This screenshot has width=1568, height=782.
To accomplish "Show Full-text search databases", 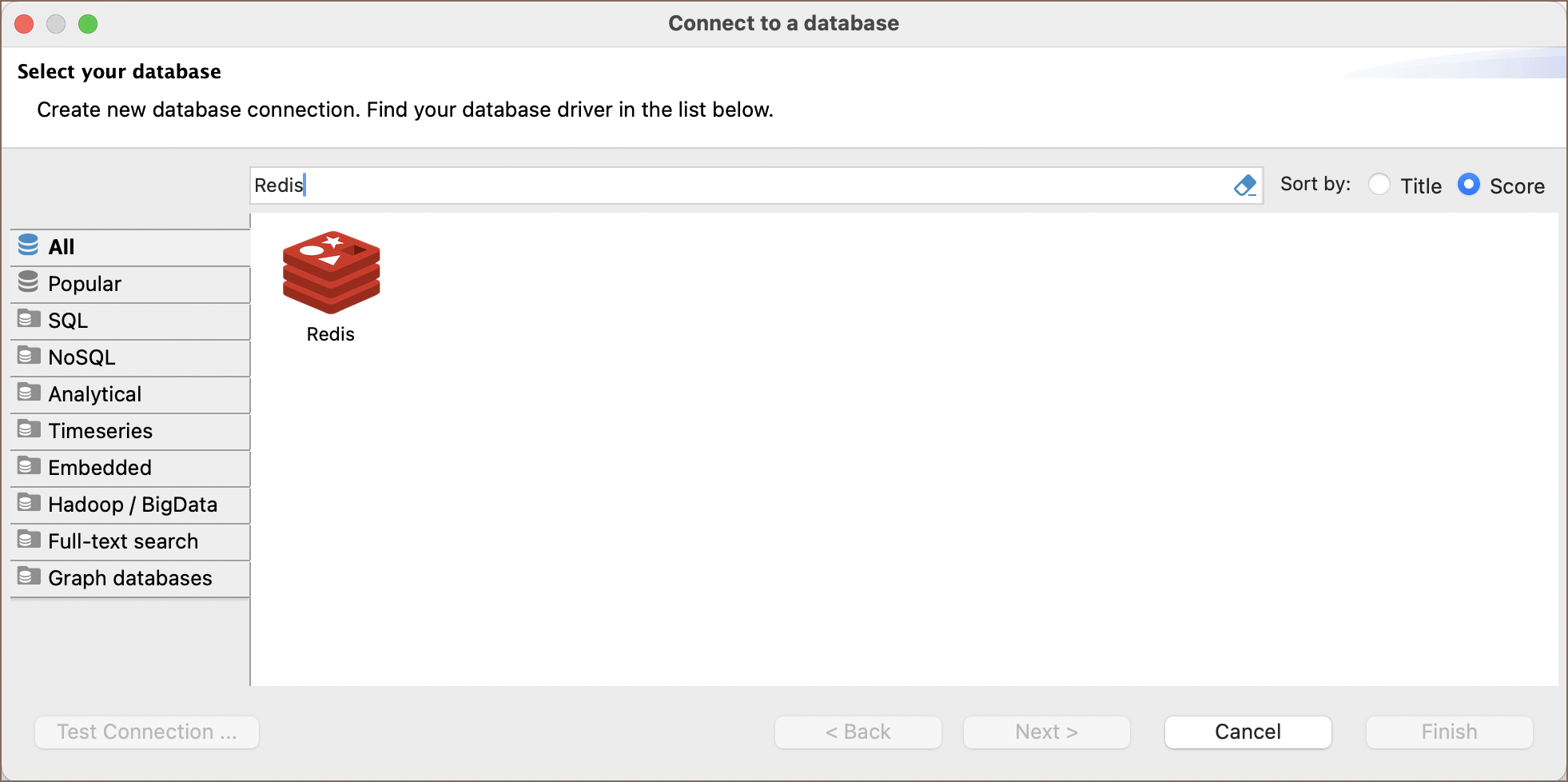I will tap(123, 541).
